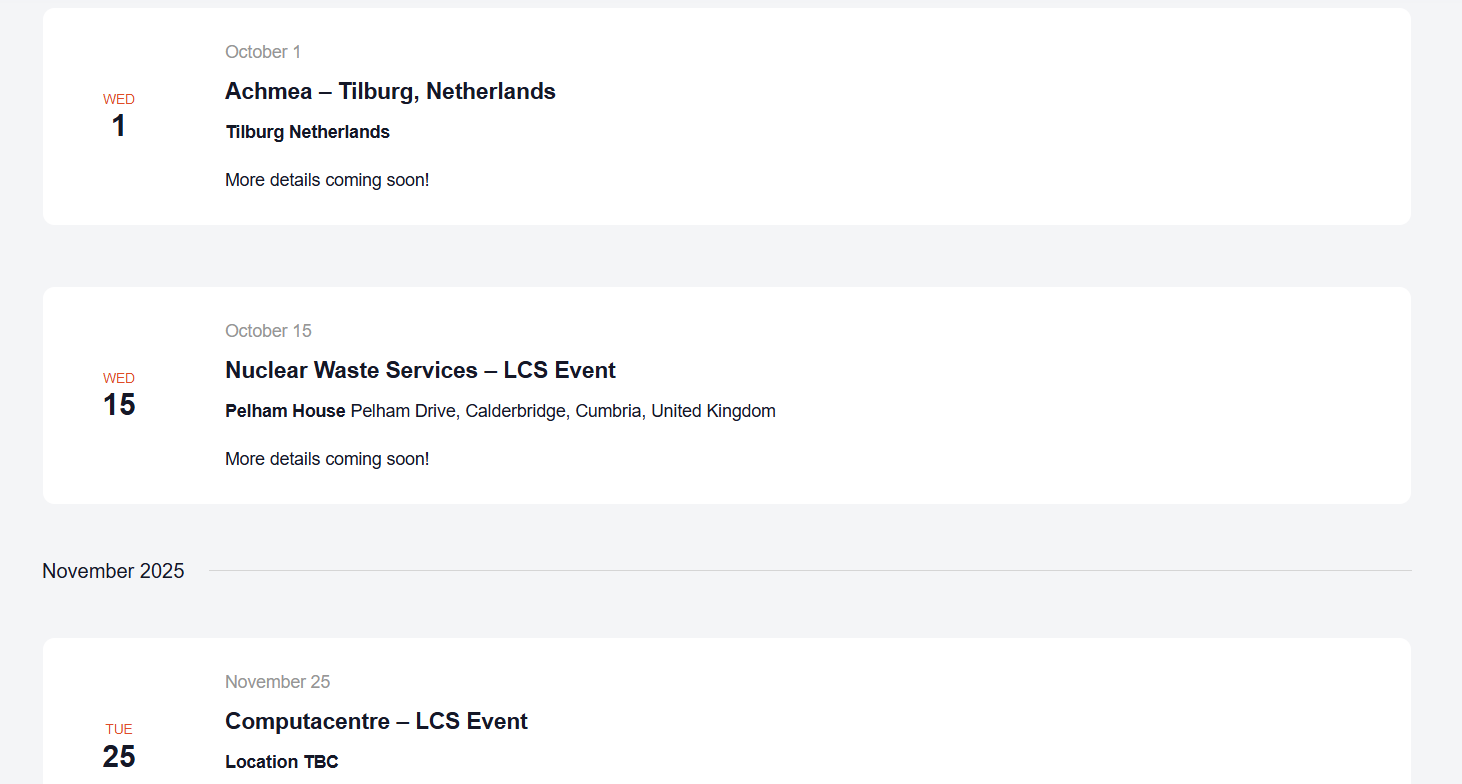Open the Computacentre – LCS Event title
Image resolution: width=1462 pixels, height=784 pixels.
(376, 722)
